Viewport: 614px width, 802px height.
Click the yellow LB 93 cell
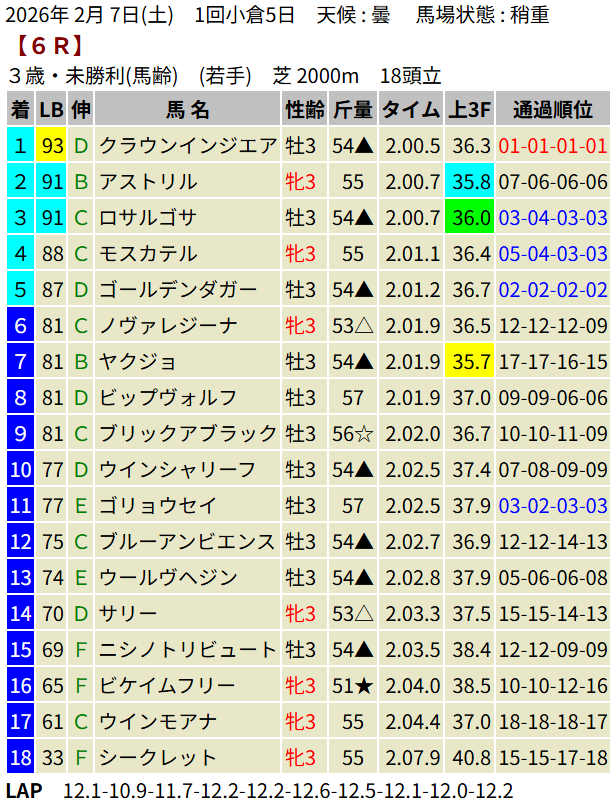[x=52, y=146]
